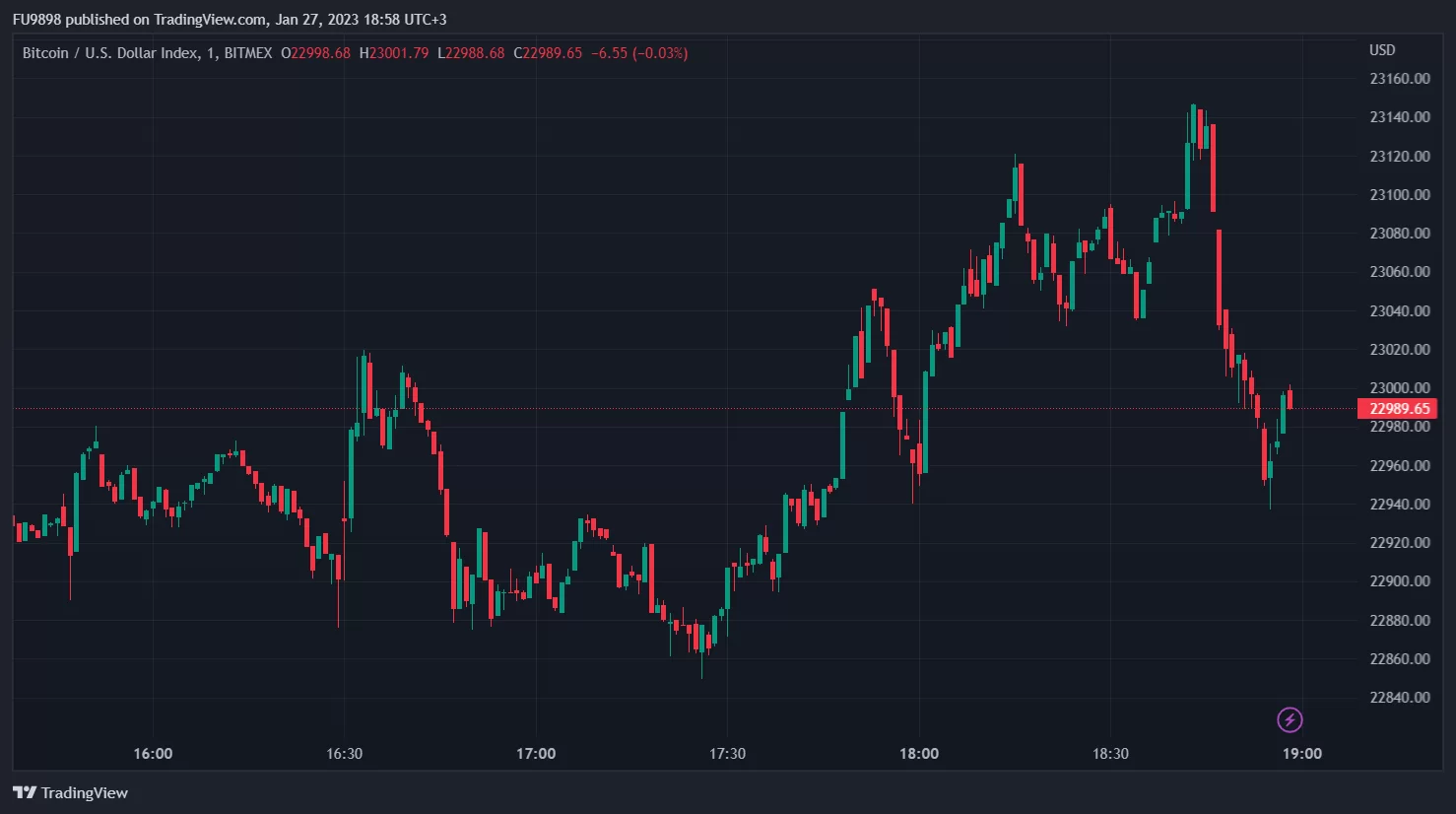Select the 17:30 time axis label
Screen dimensions: 1456x814
click(727, 754)
